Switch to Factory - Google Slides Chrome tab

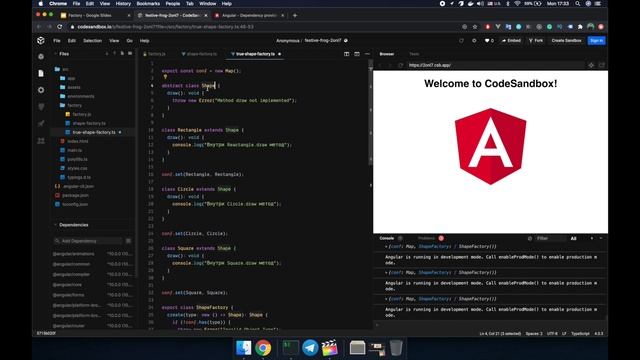(x=94, y=16)
